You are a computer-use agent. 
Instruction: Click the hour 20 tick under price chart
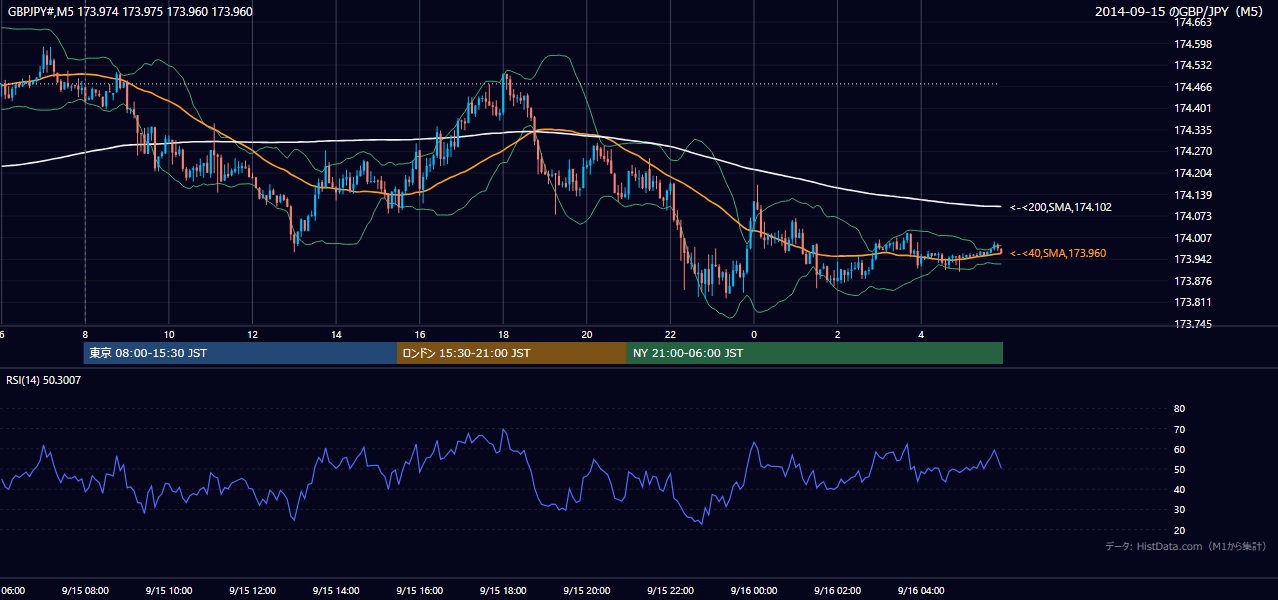587,335
